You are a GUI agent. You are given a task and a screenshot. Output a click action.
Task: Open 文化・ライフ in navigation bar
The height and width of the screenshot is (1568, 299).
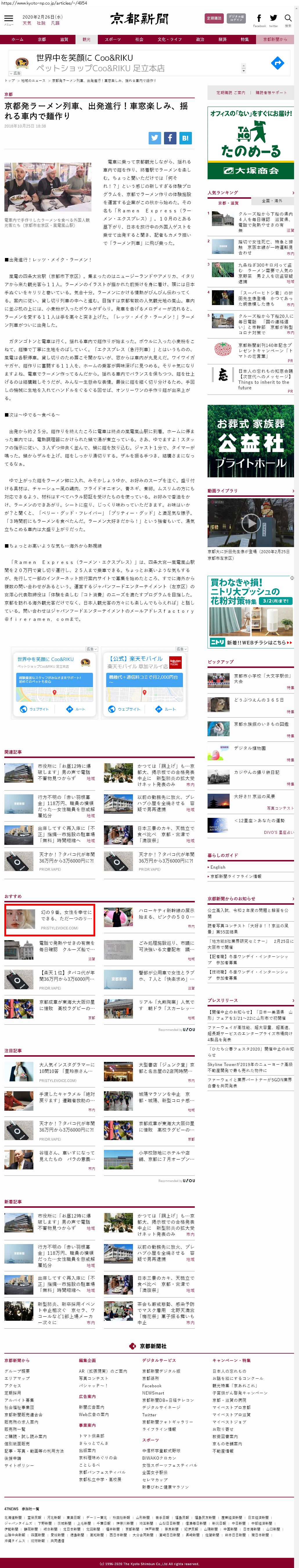(x=170, y=40)
